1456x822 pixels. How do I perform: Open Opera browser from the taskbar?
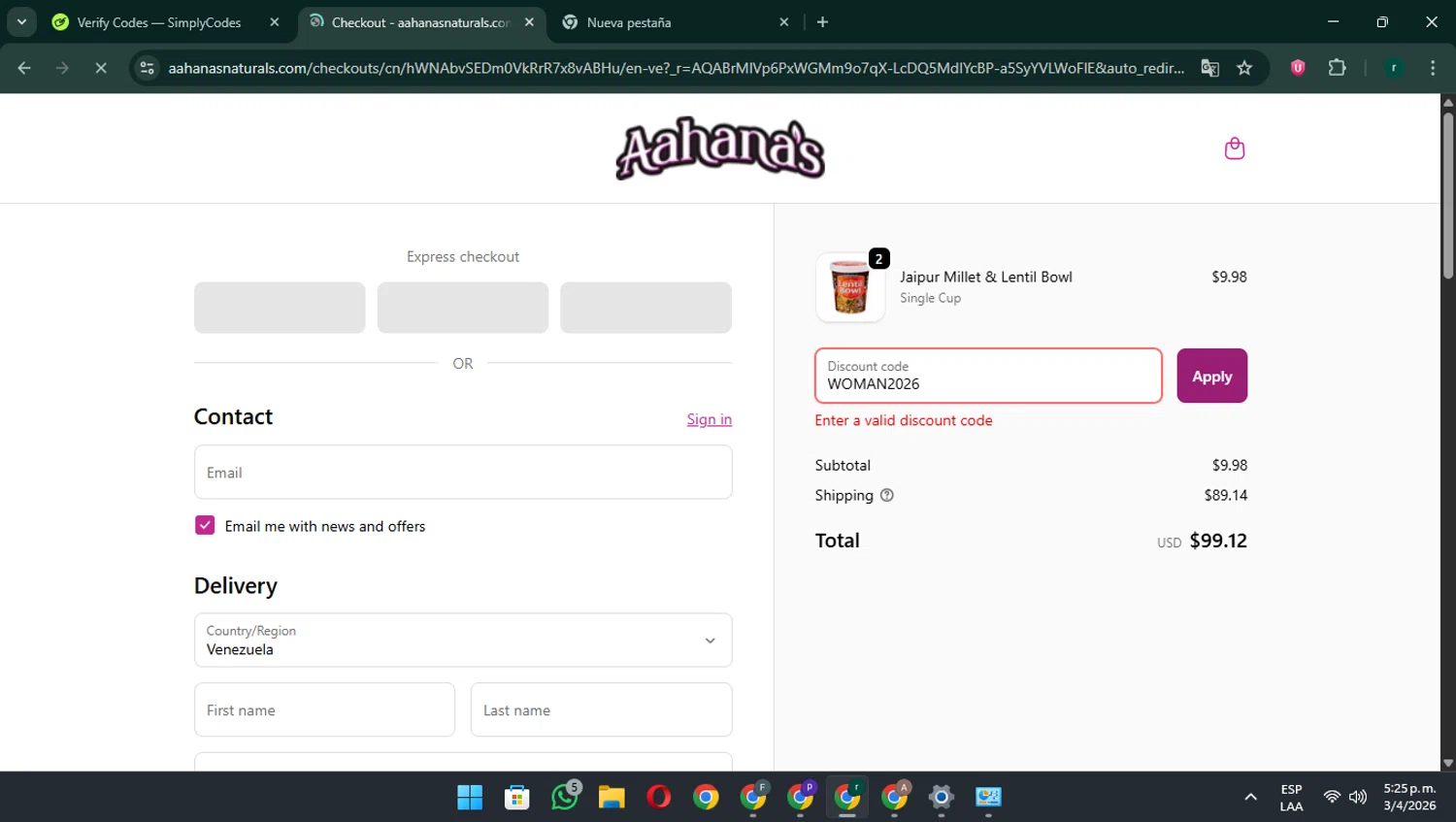click(658, 798)
